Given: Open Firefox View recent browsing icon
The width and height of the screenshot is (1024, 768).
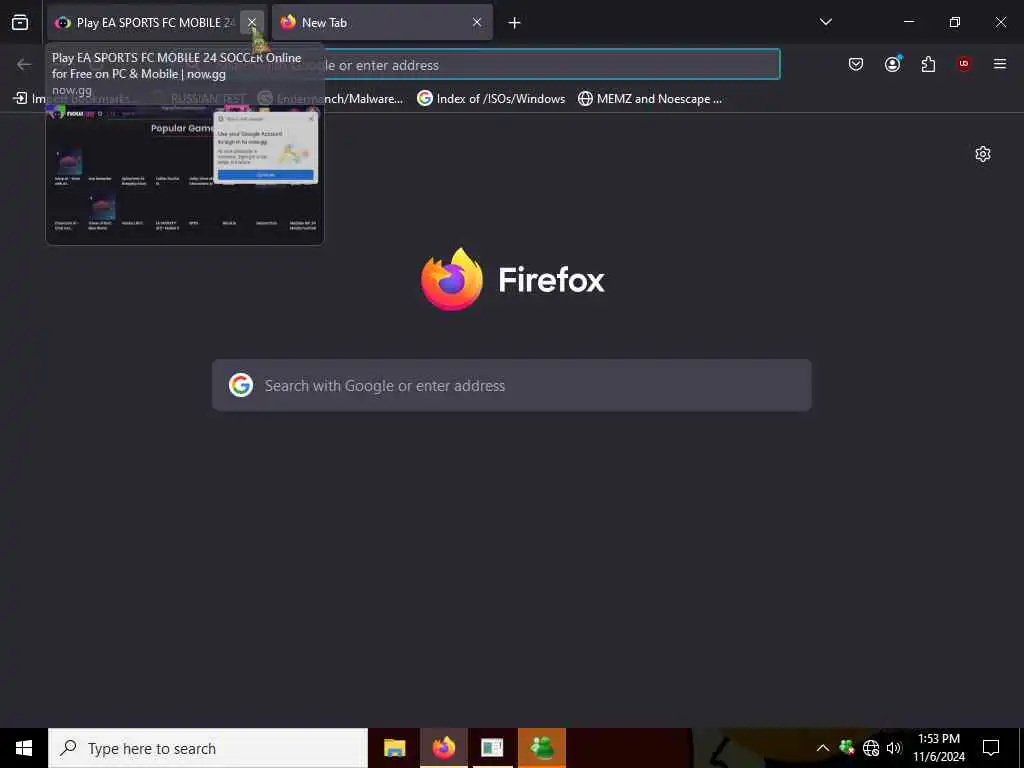Looking at the screenshot, I should (x=20, y=22).
